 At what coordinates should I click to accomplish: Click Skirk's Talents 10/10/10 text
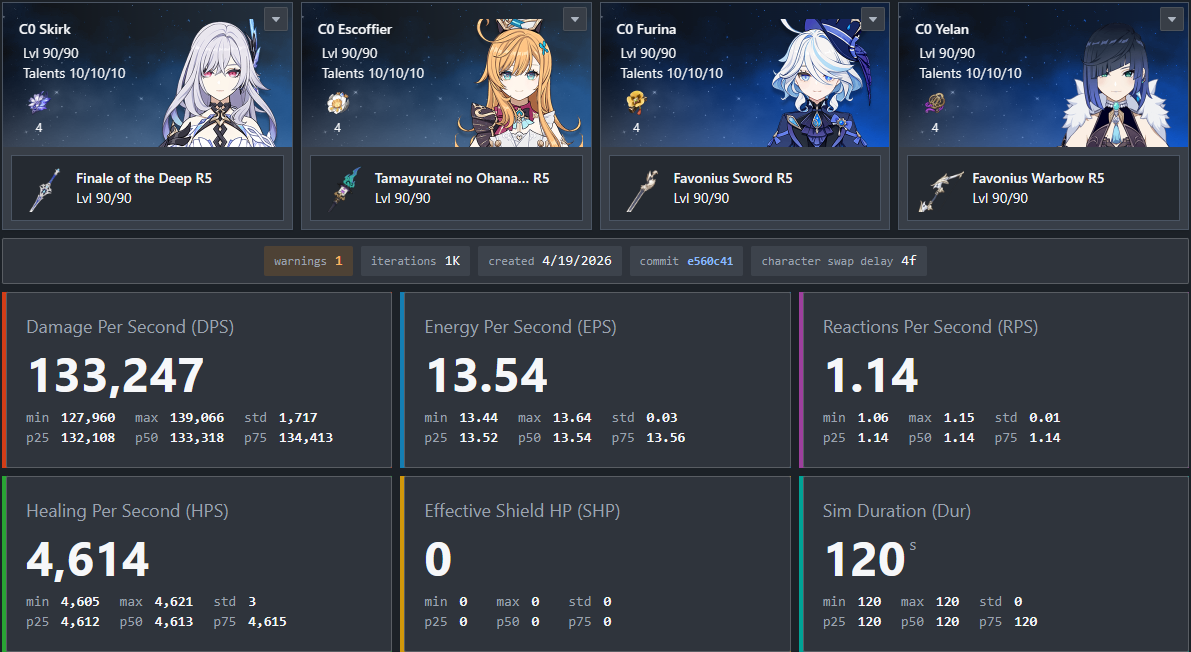coord(74,74)
